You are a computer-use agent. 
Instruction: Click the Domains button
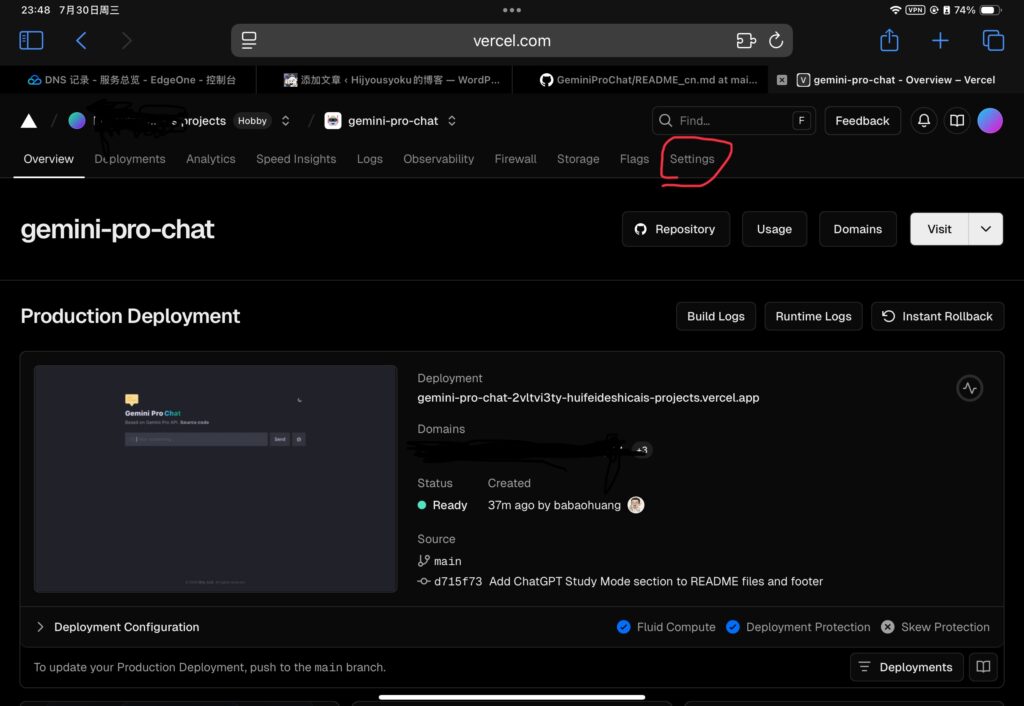pyautogui.click(x=857, y=229)
